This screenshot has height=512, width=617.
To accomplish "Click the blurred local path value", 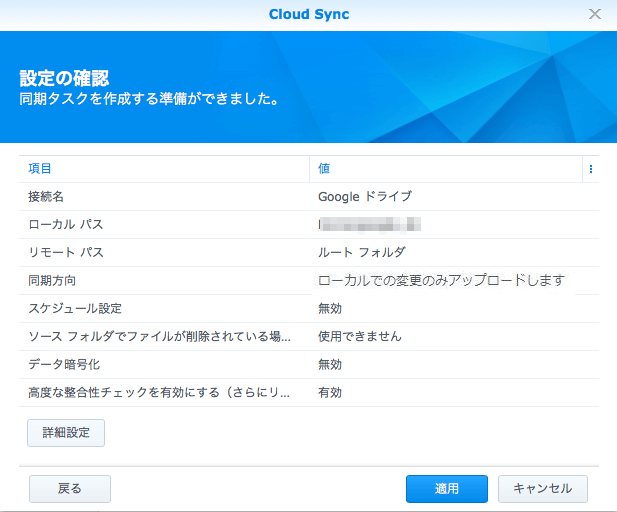I will [x=369, y=224].
